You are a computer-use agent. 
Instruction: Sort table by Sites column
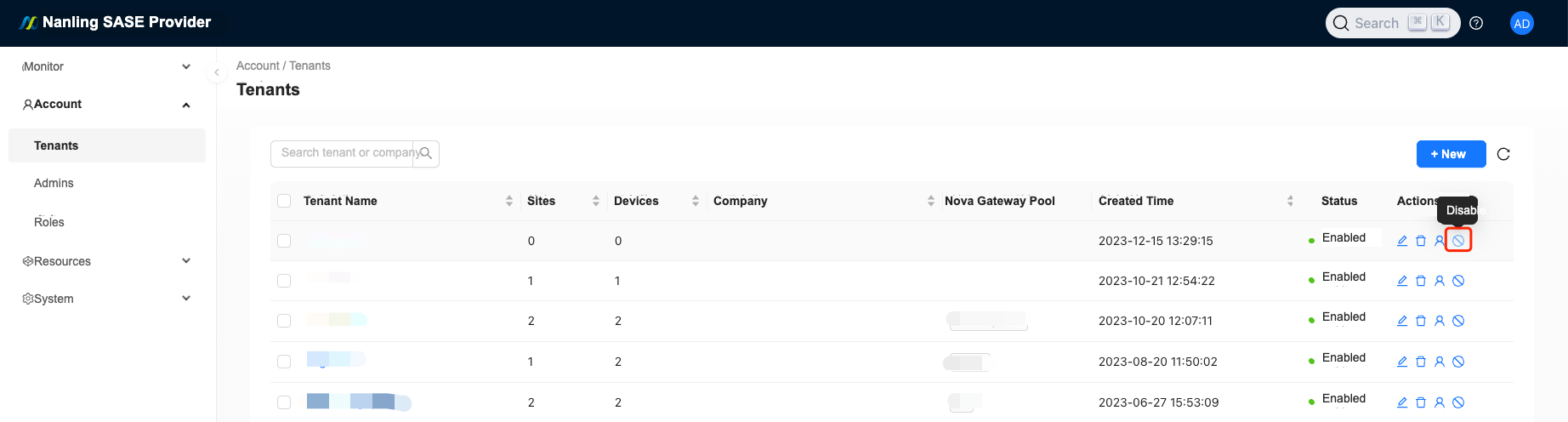[596, 201]
